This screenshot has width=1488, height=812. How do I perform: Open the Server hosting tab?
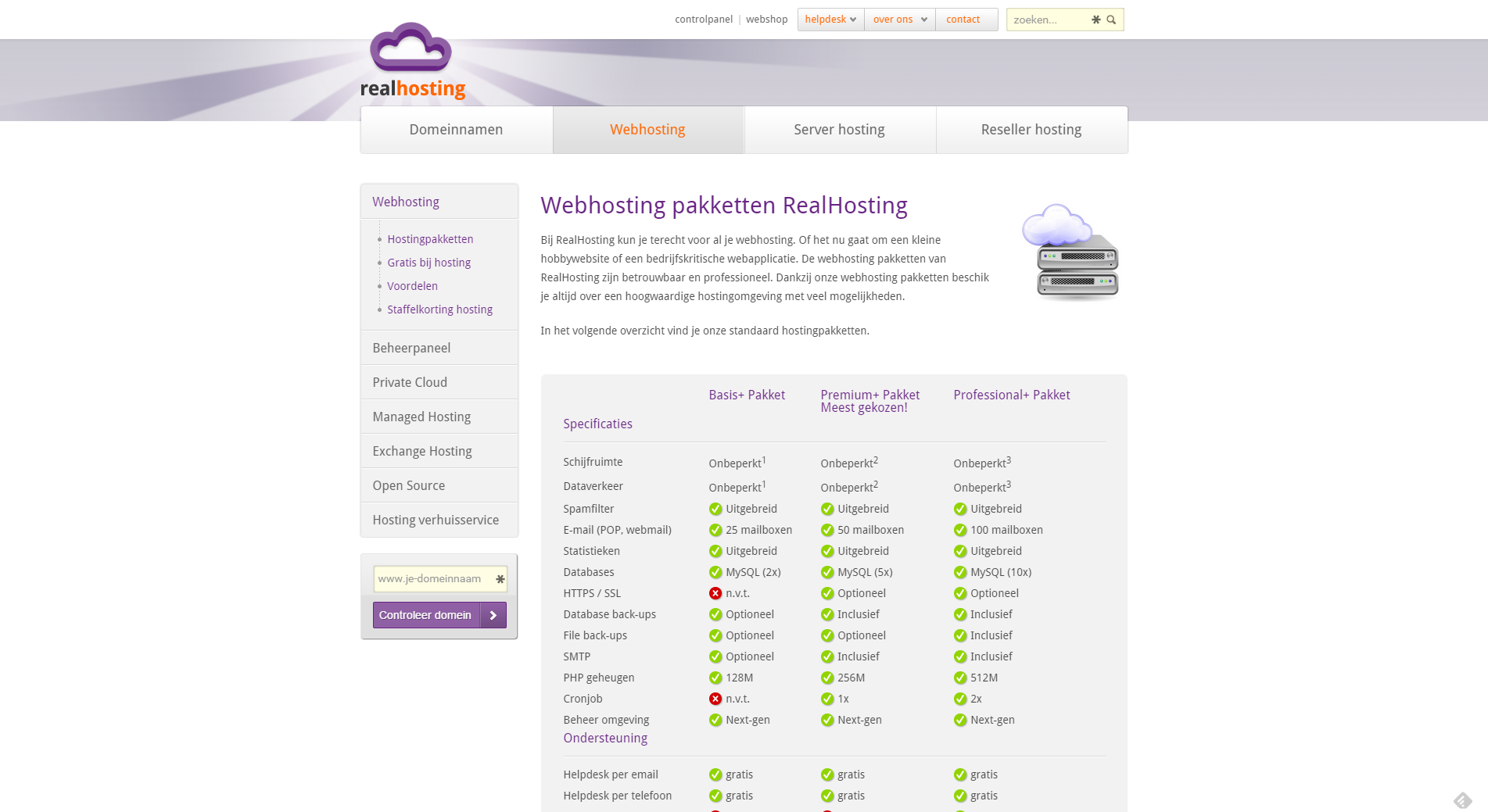(x=839, y=130)
